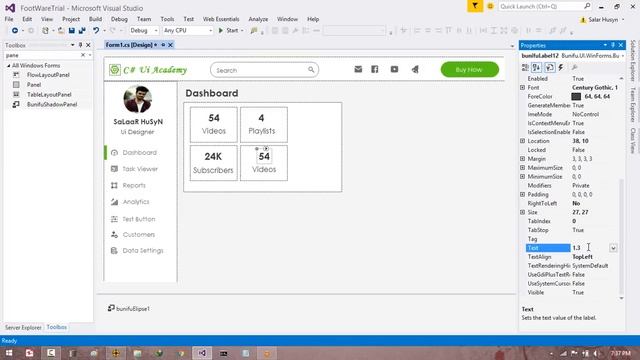
Task: Click the profile photo thumbnail
Action: [x=138, y=99]
